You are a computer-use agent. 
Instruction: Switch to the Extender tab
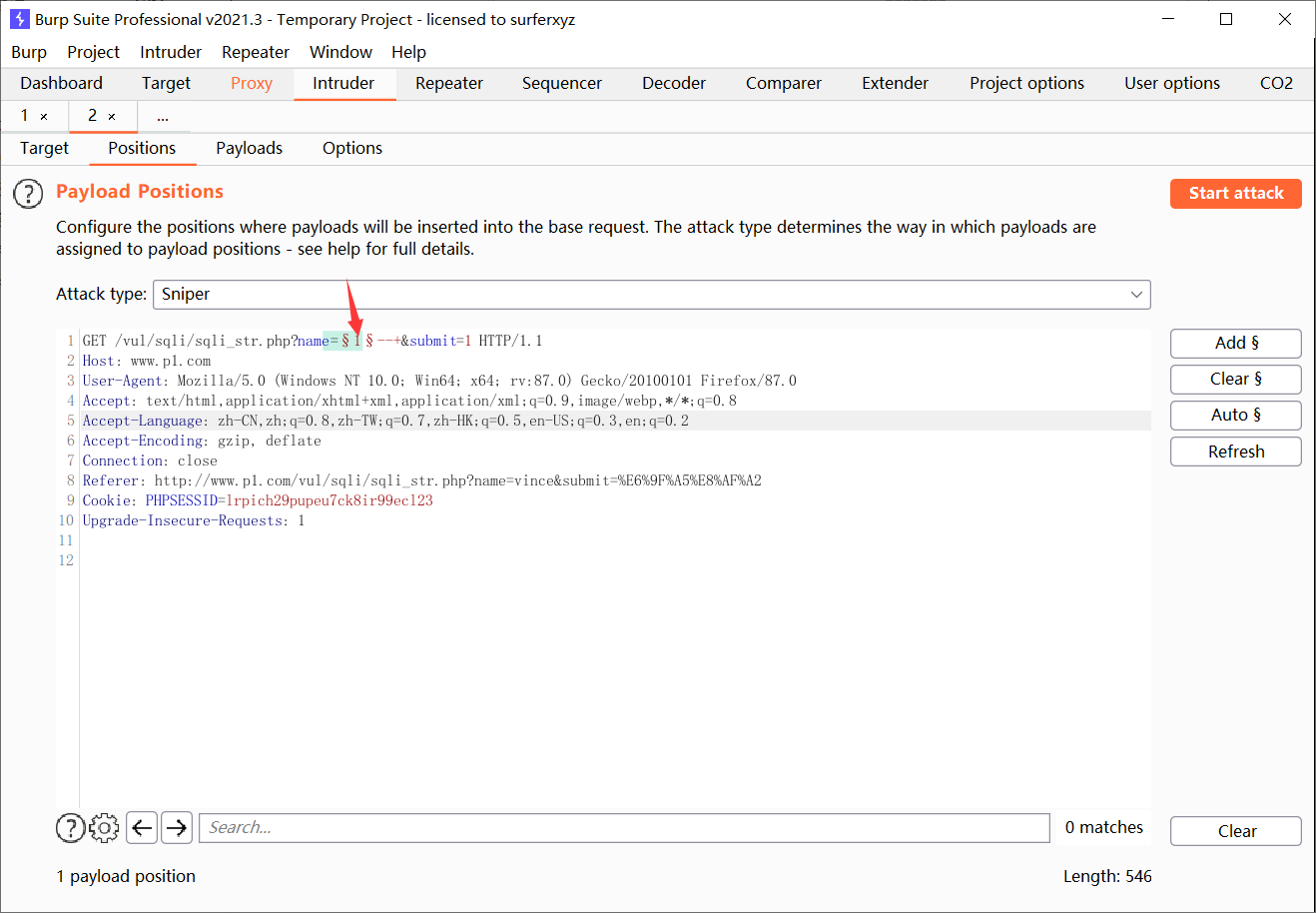896,83
